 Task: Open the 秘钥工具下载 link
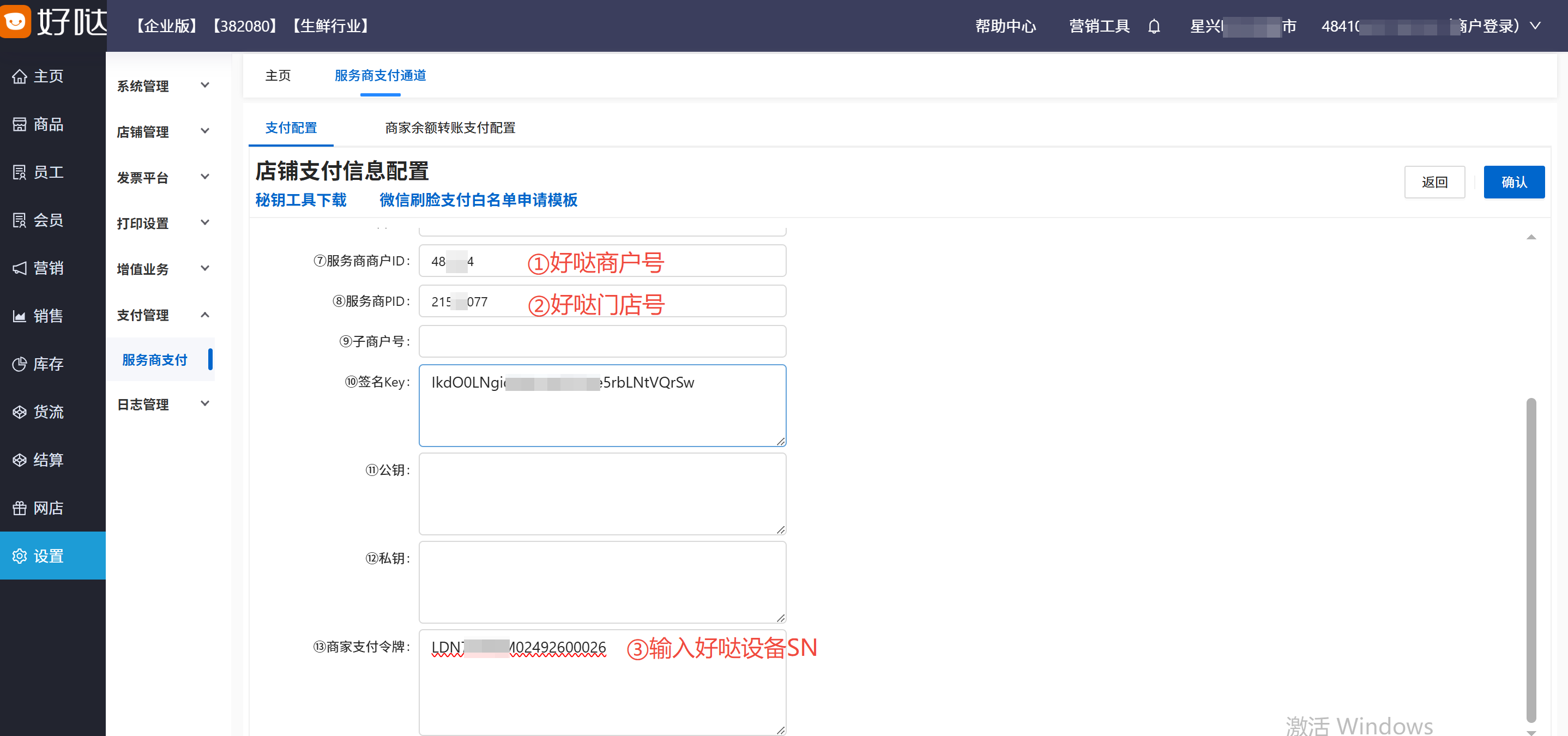click(301, 200)
